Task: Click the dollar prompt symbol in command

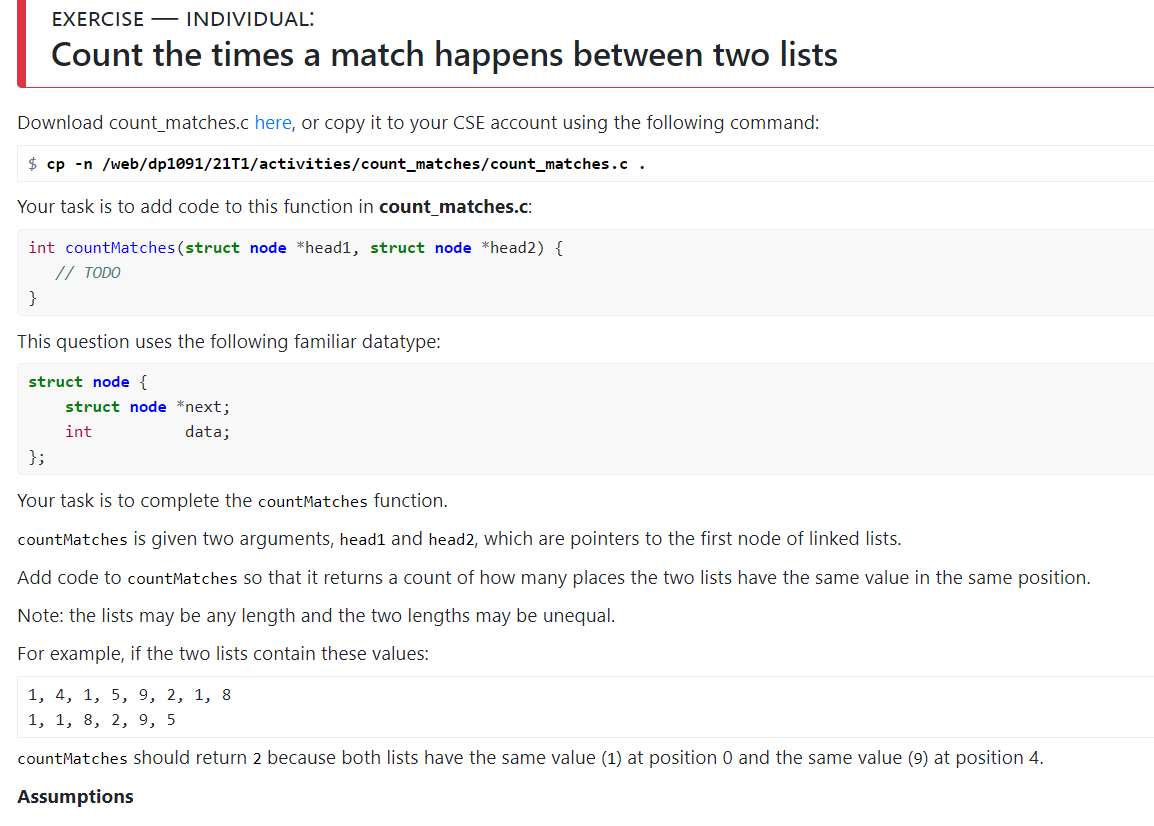Action: point(32,164)
